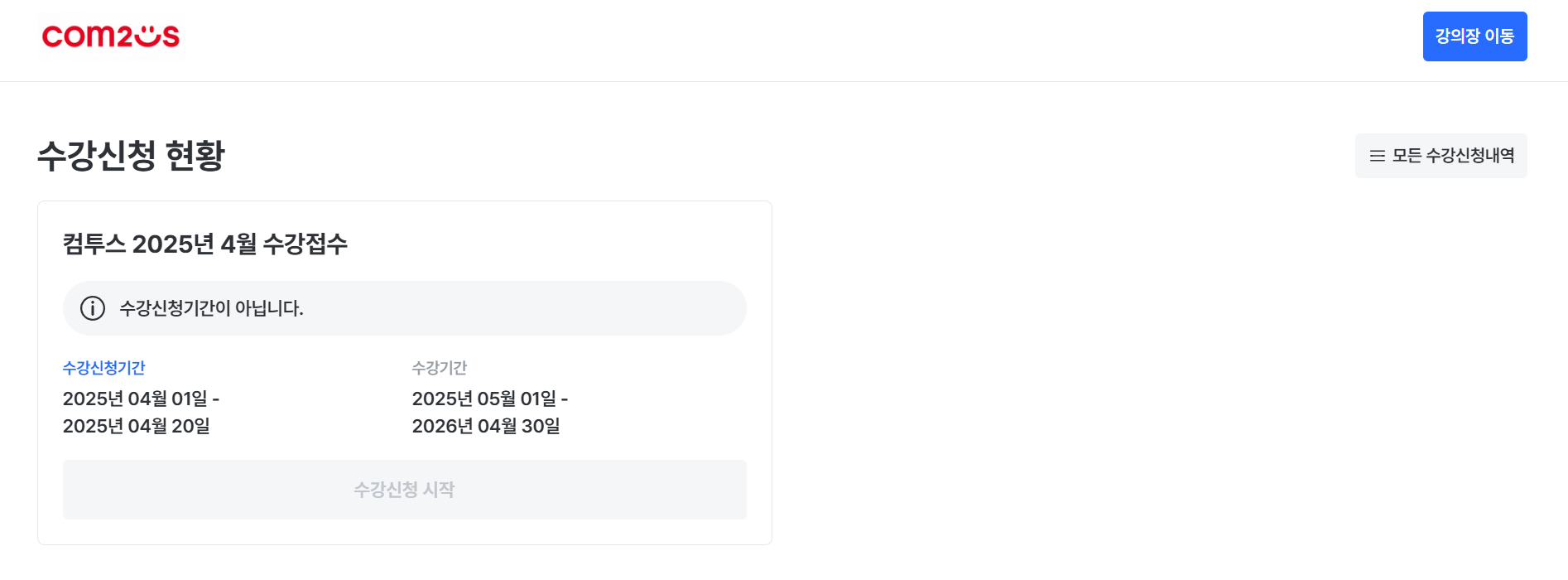Screen dimensions: 1568x580
Task: Click the empty page area right of the card
Action: [x=1159, y=373]
